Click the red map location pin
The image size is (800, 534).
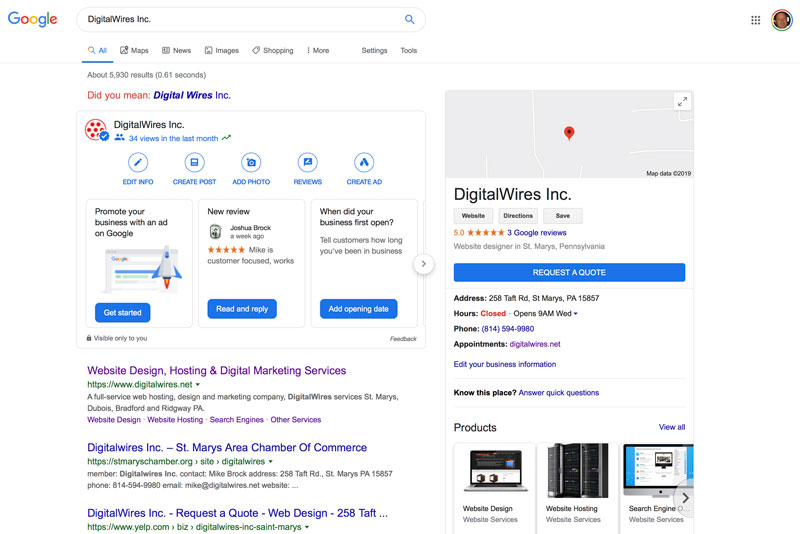(x=569, y=133)
